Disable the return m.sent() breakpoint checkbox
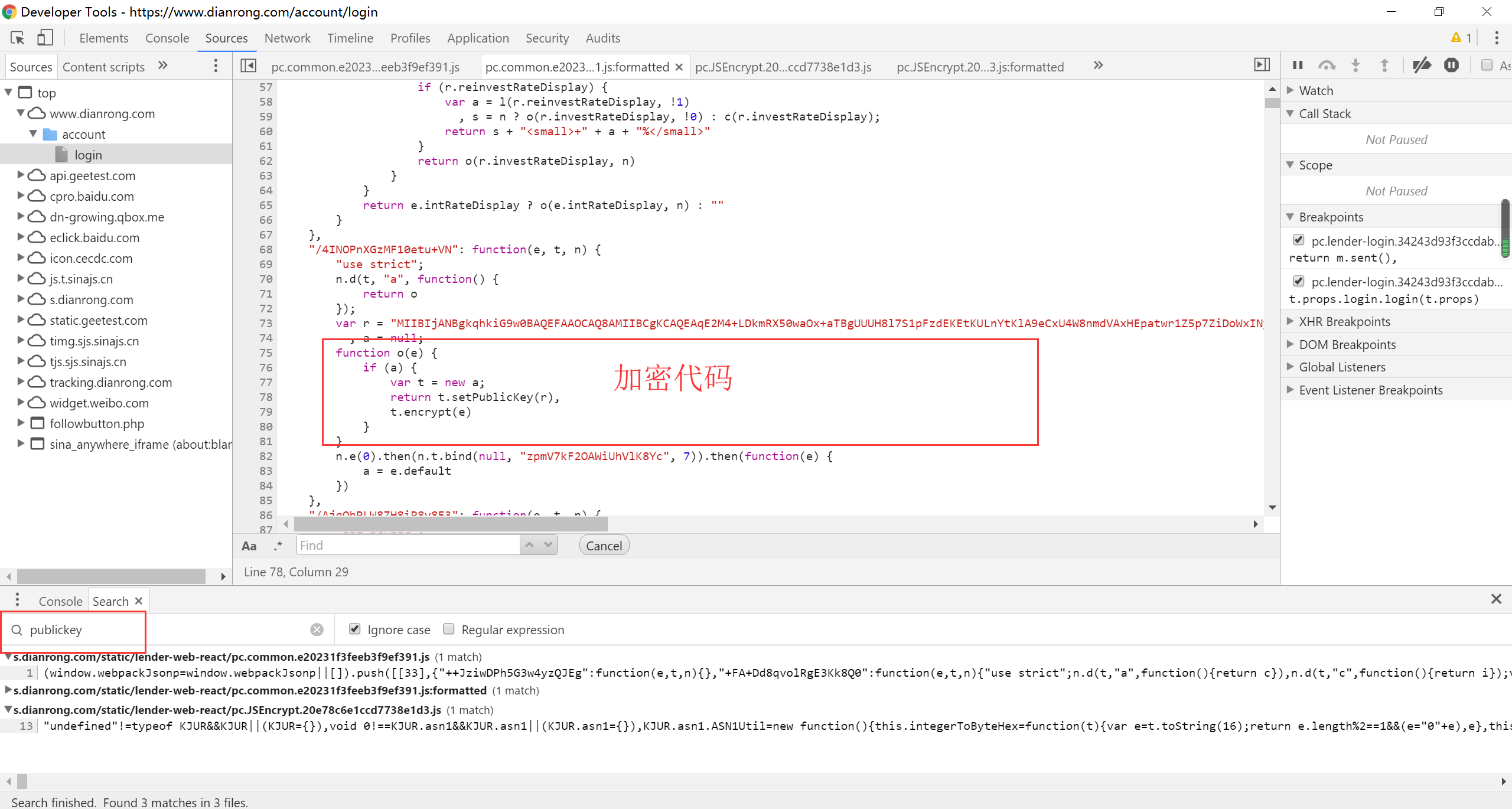 coord(1299,240)
